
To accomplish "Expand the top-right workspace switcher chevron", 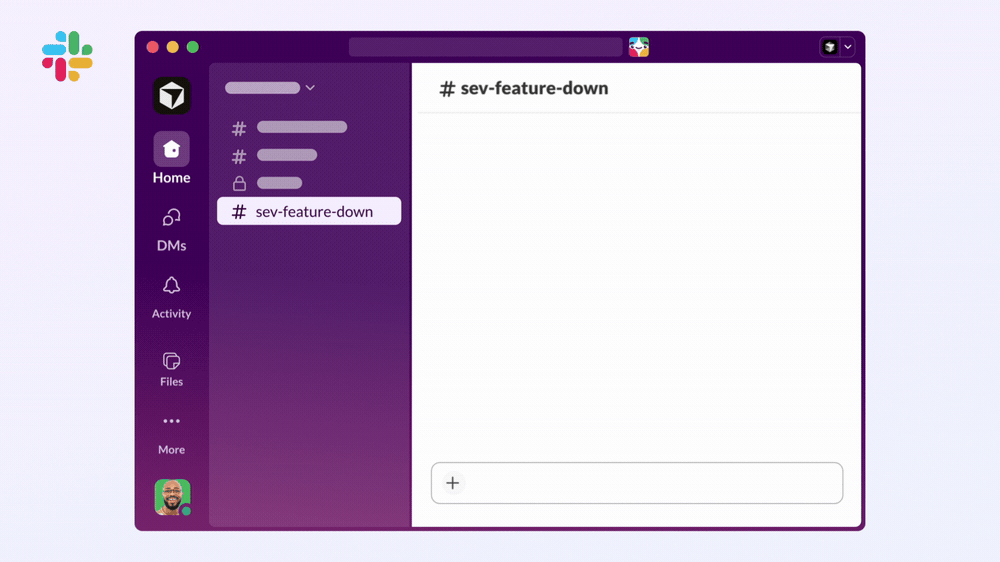I will pos(848,47).
